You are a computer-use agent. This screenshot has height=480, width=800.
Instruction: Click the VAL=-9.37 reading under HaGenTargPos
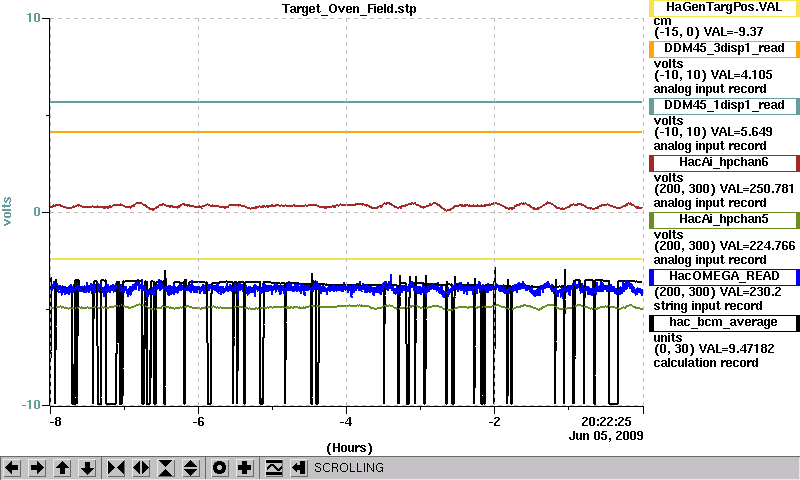coord(733,32)
